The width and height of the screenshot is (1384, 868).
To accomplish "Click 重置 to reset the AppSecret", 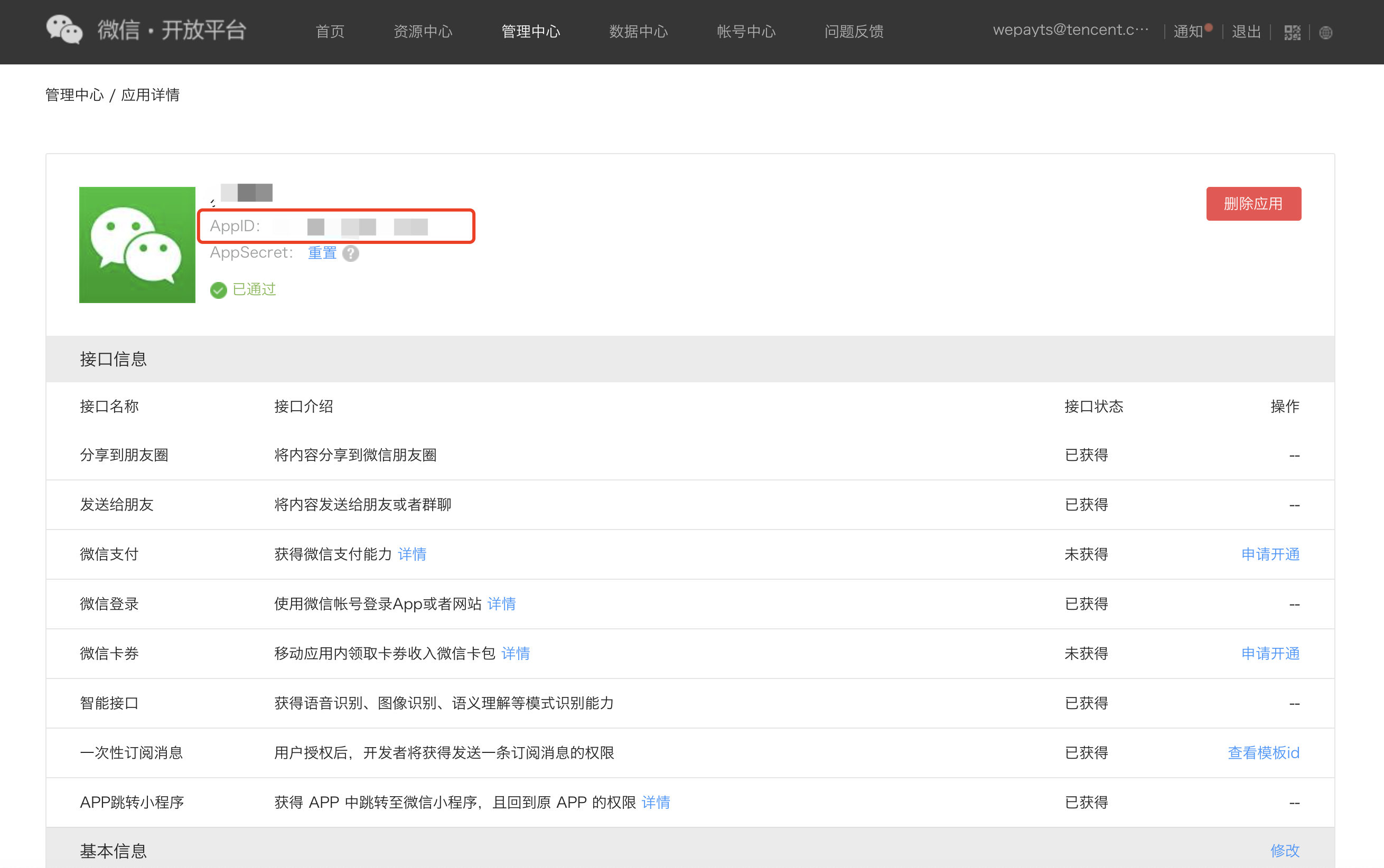I will [322, 253].
